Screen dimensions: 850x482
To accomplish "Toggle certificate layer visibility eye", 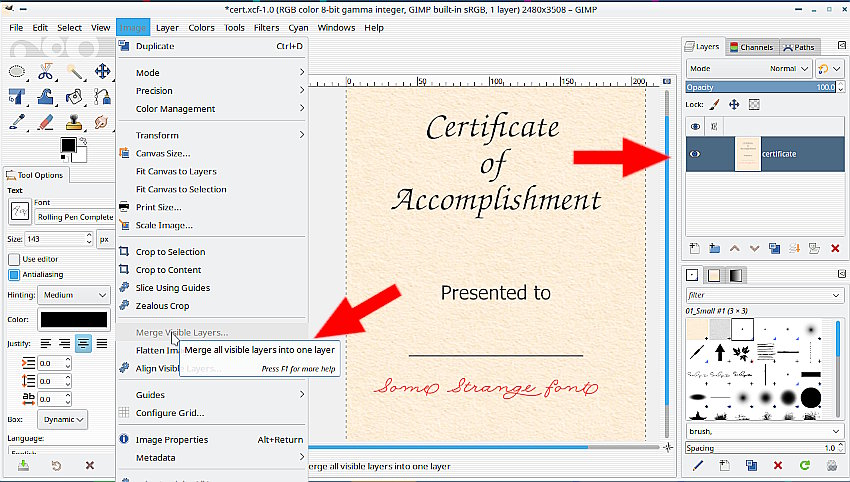I will (x=695, y=154).
